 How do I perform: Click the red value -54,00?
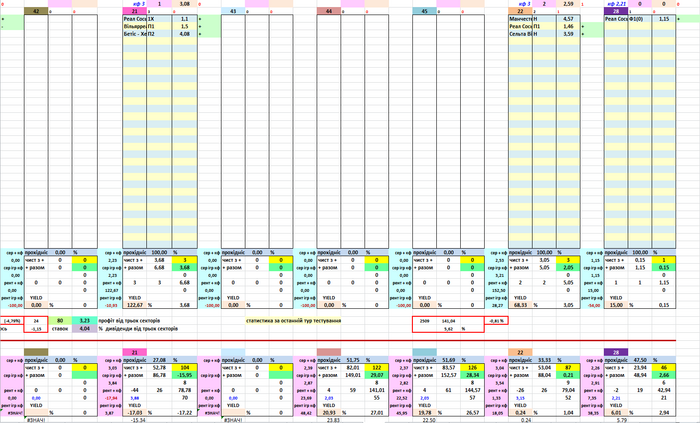click(592, 305)
